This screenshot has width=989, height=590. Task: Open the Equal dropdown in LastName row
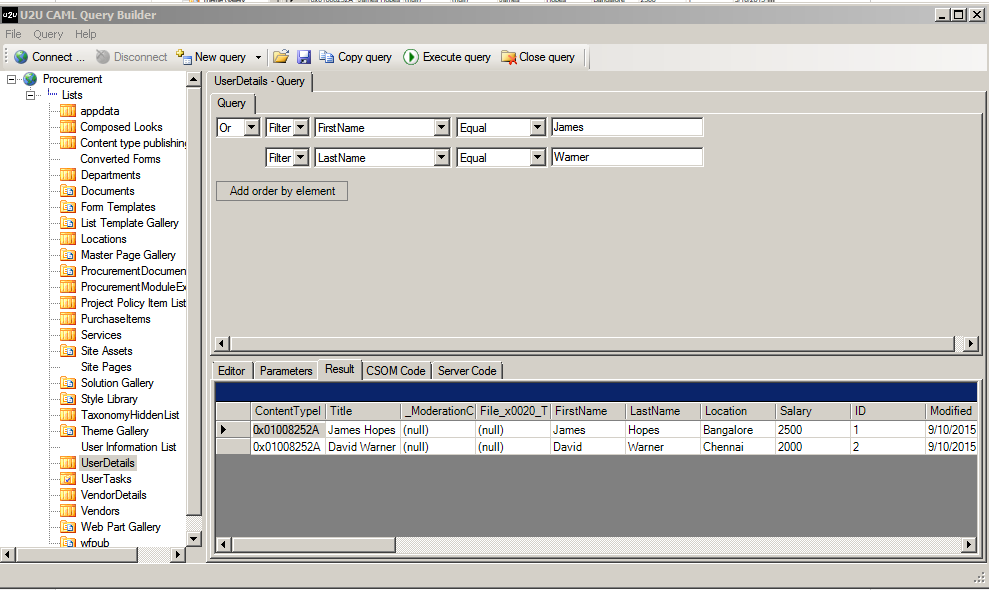click(537, 157)
